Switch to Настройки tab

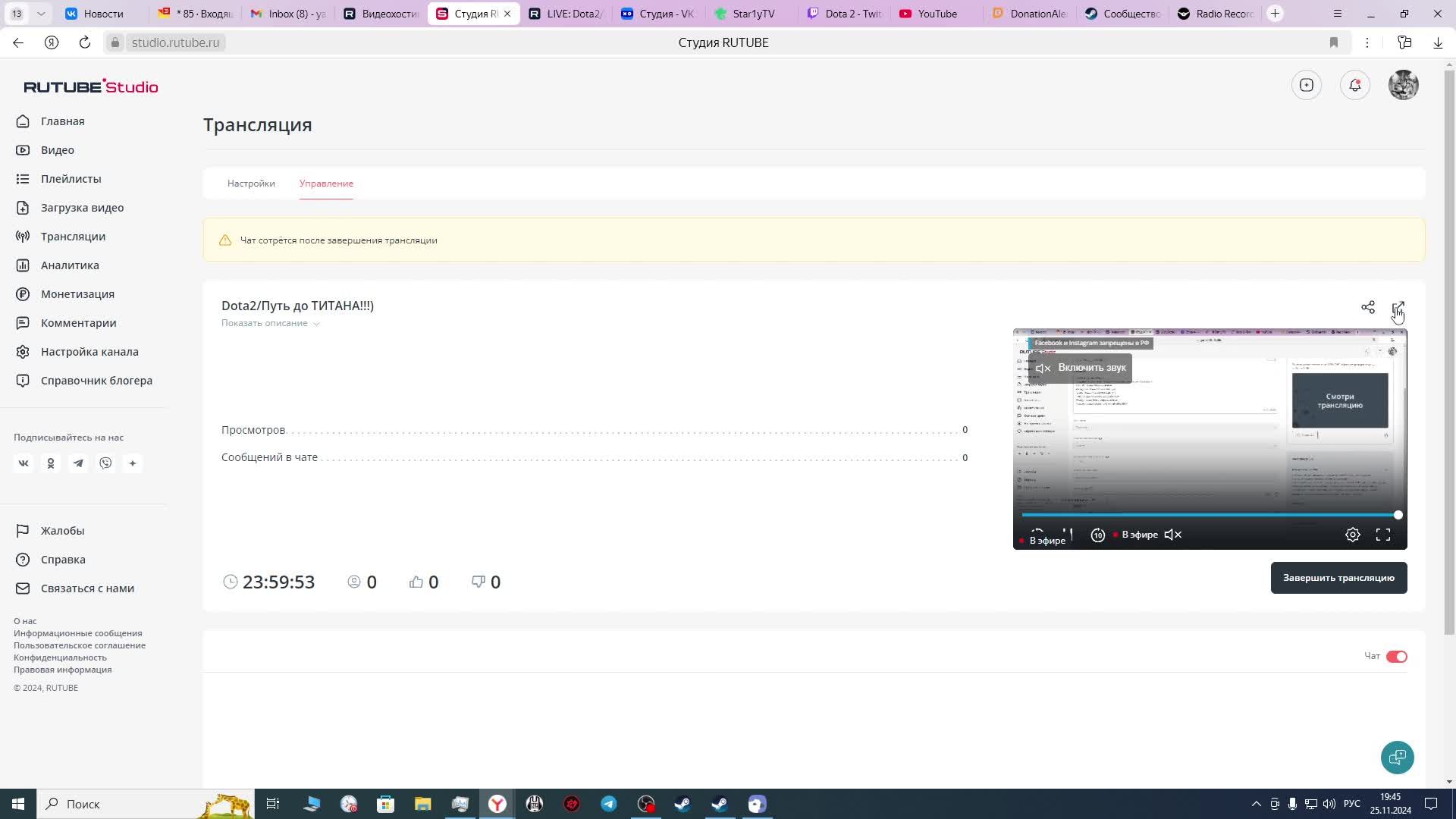click(x=251, y=184)
